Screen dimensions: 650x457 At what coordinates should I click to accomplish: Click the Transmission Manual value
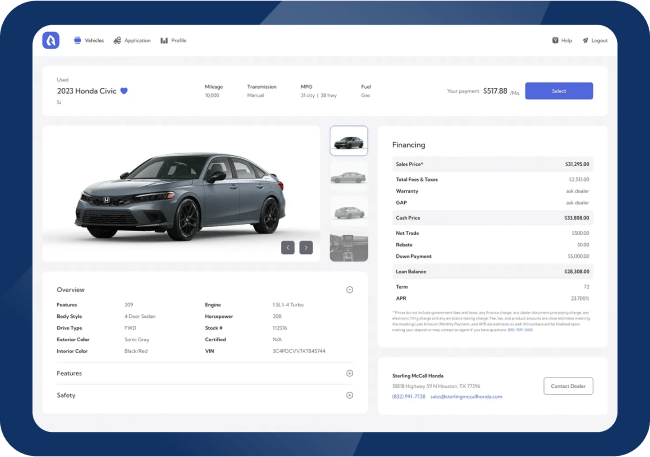(255, 95)
